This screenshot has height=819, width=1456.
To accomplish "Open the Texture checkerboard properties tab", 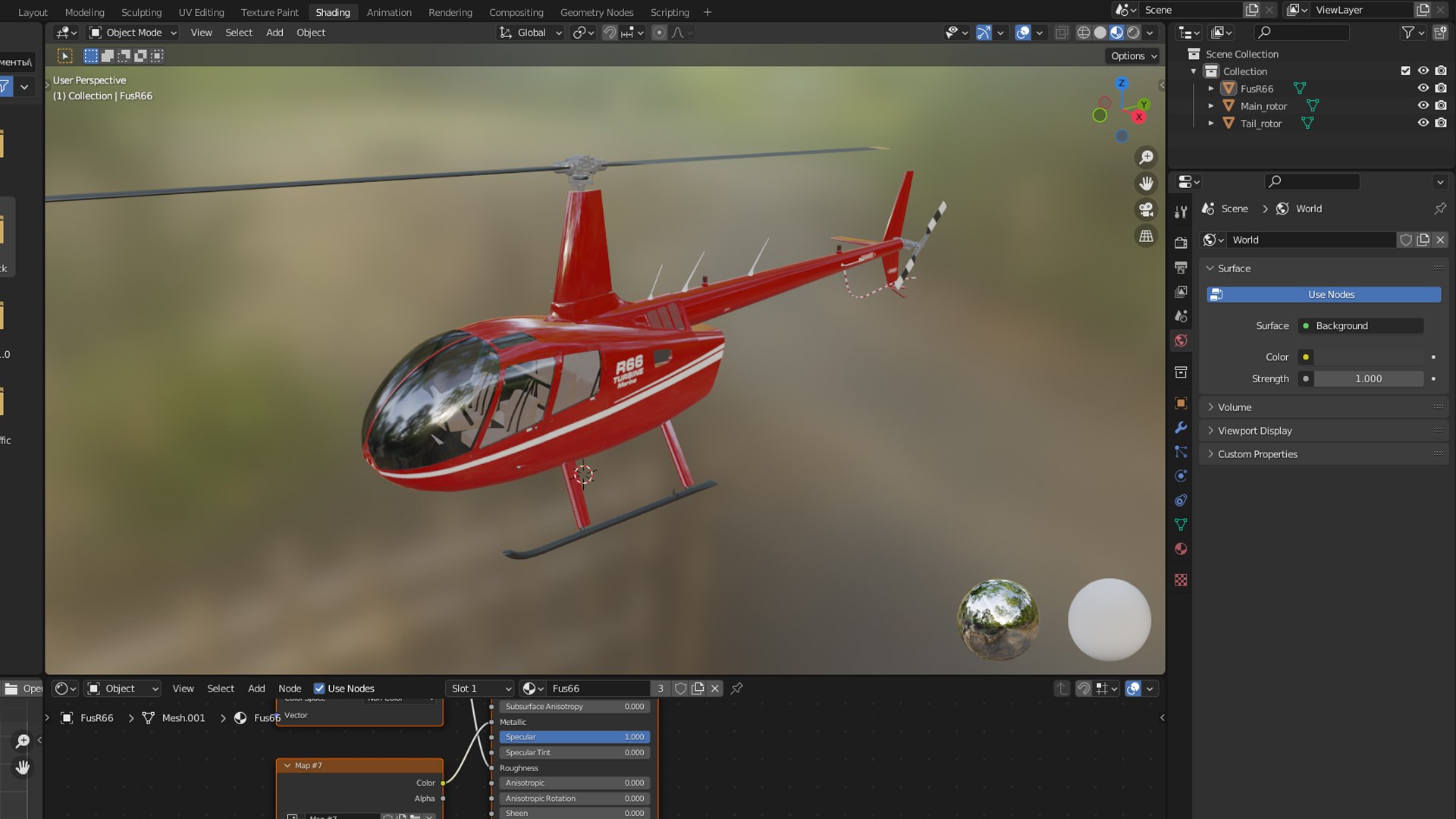I will [1181, 580].
